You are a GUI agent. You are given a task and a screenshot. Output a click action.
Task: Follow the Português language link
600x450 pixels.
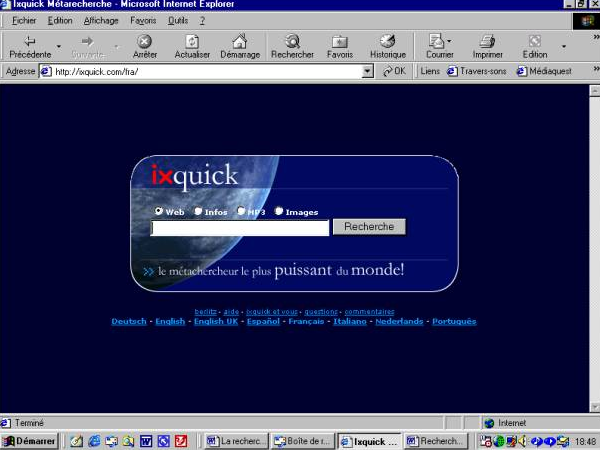pyautogui.click(x=454, y=321)
